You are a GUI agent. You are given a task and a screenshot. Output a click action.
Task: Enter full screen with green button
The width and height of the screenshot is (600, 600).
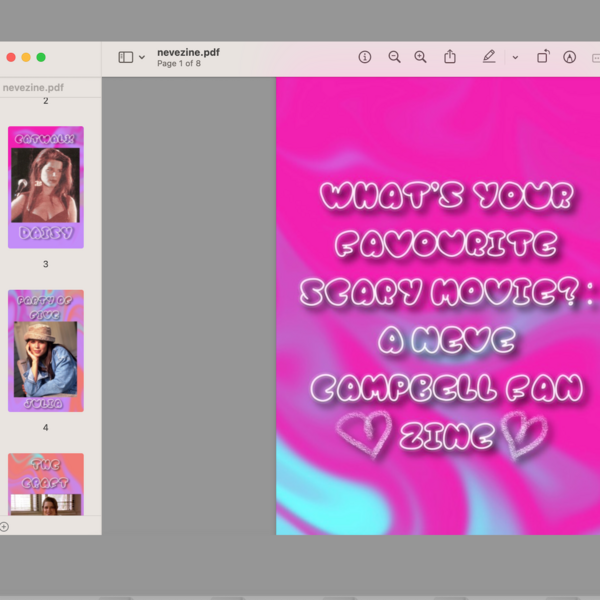41,57
